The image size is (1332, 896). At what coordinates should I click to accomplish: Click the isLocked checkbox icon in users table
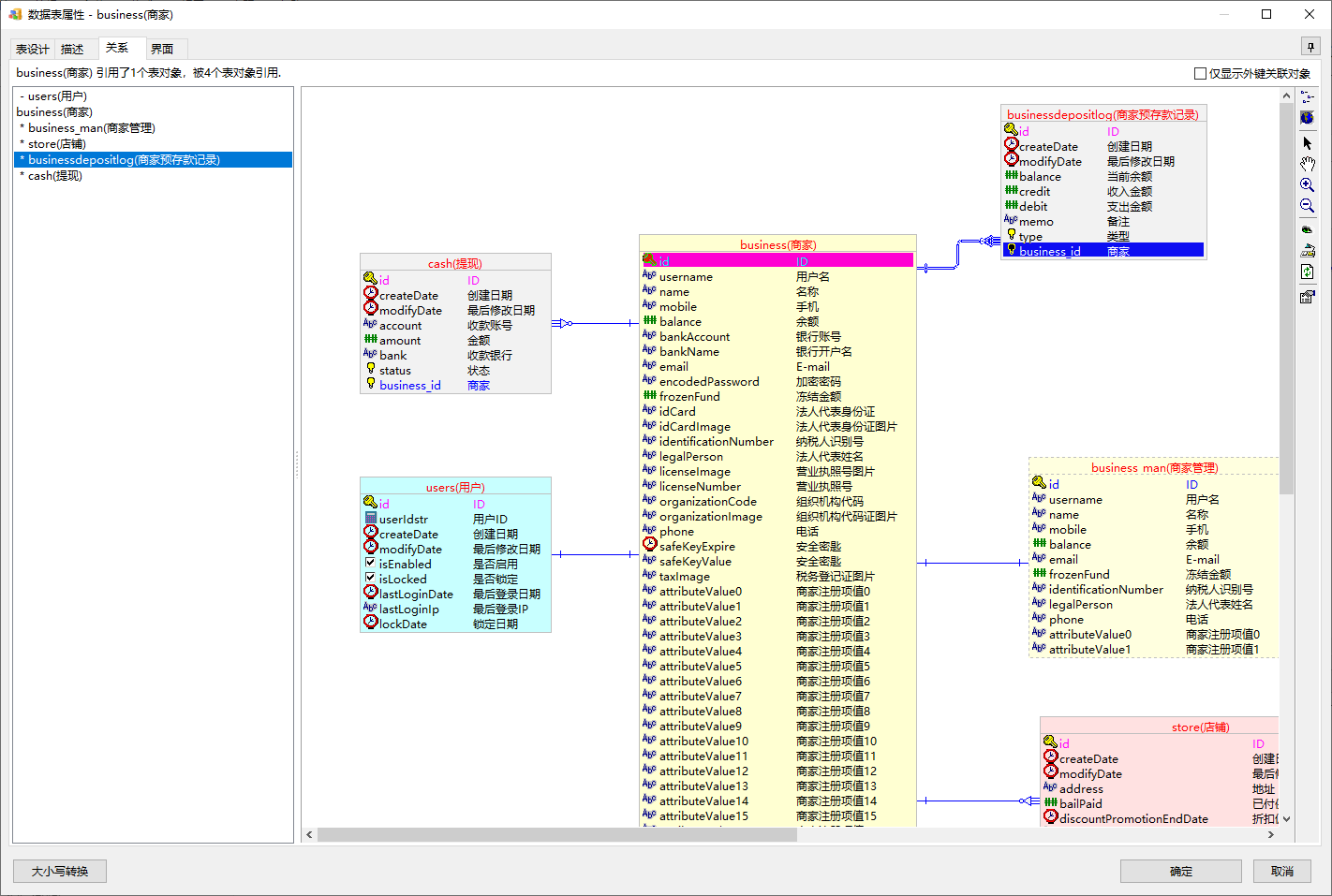tap(370, 578)
